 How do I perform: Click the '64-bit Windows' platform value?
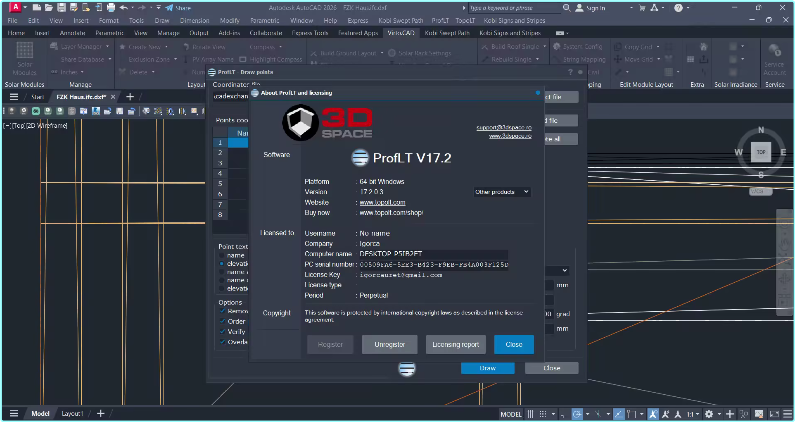click(x=382, y=182)
